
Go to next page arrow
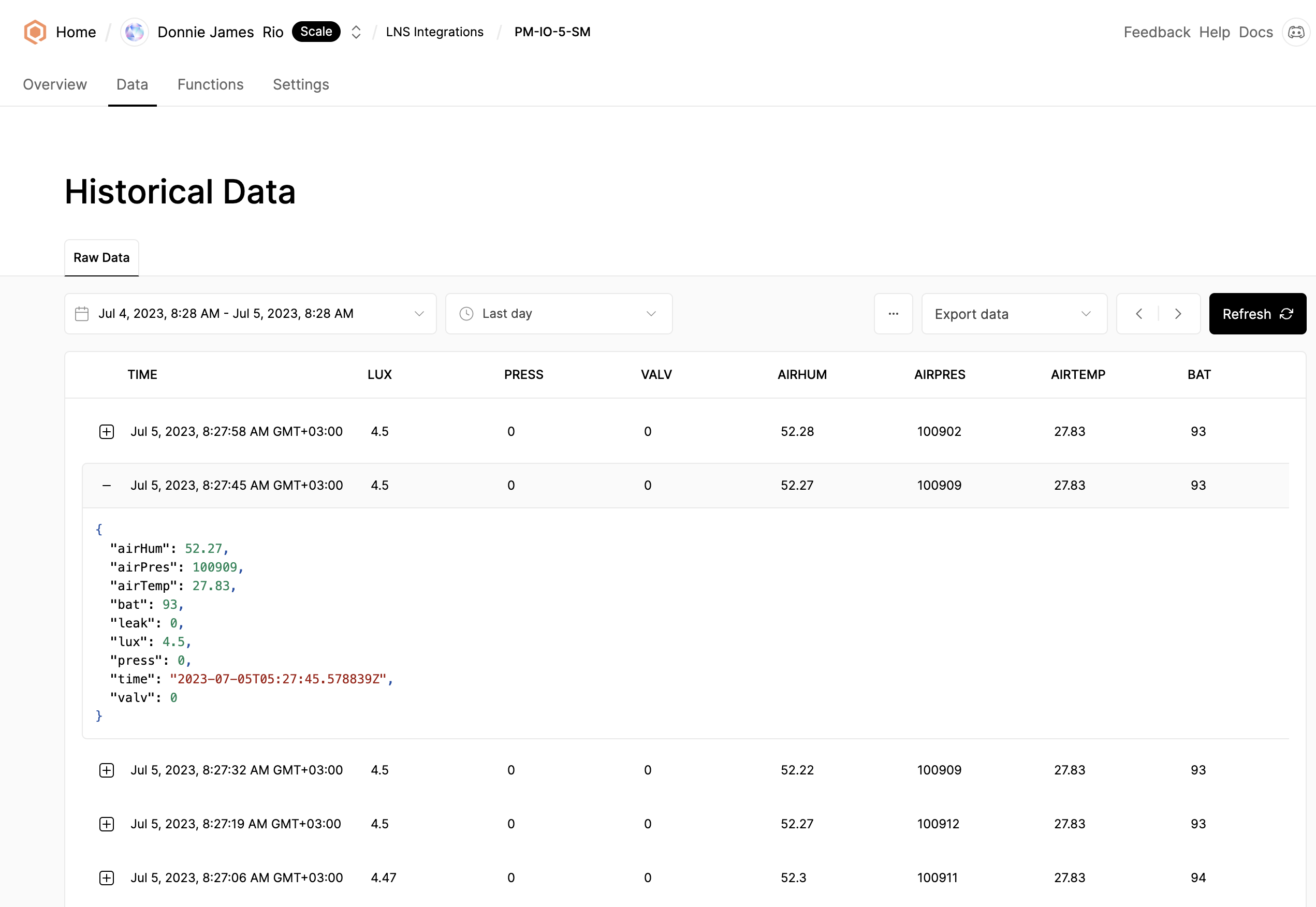point(1178,314)
